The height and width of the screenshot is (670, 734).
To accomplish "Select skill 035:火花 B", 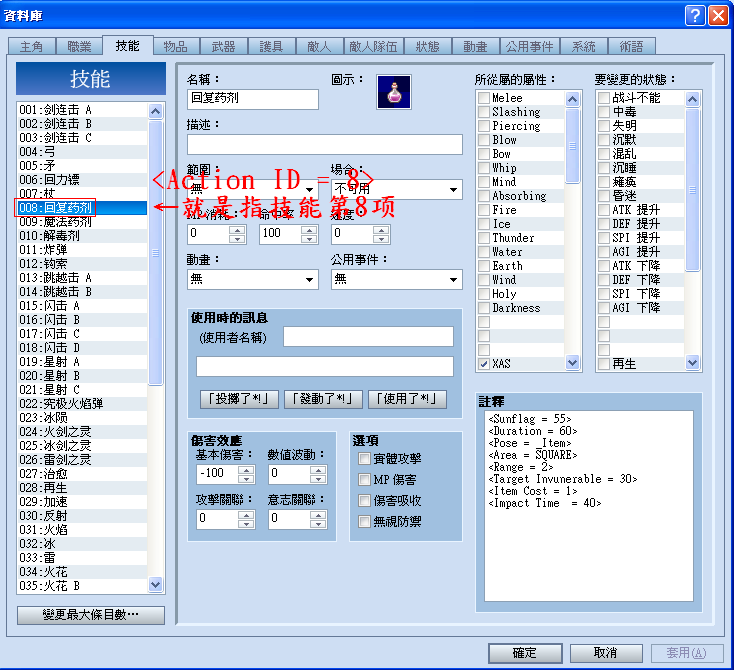I will coord(81,586).
